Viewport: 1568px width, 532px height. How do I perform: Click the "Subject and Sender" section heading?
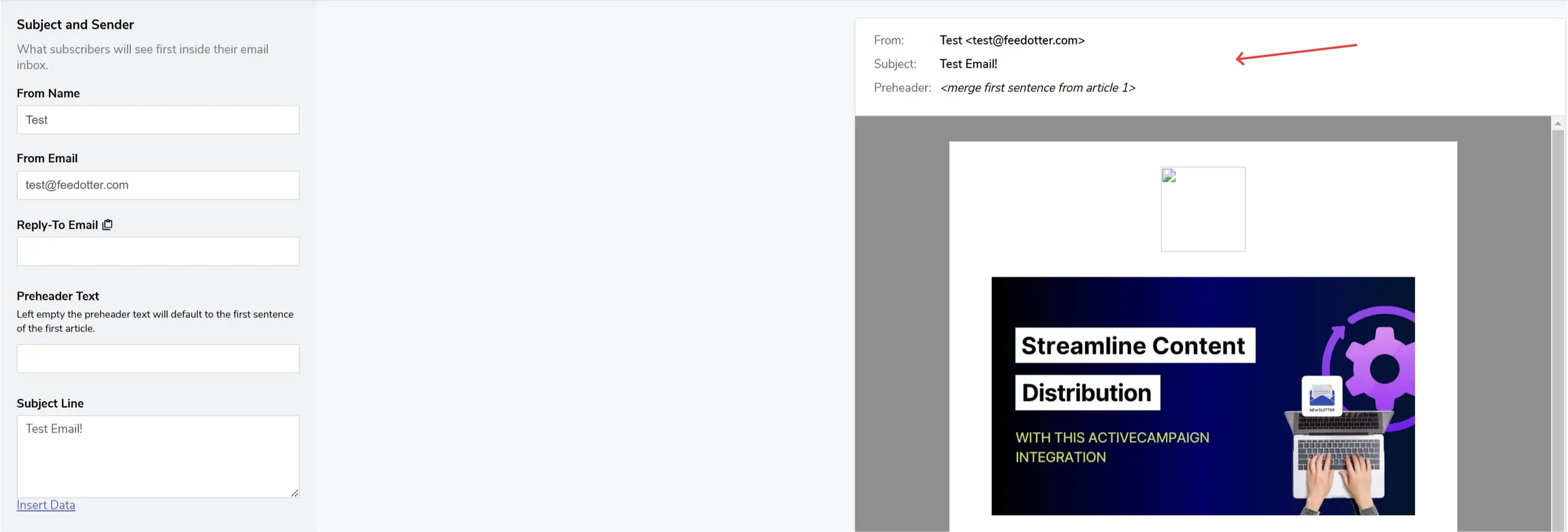pyautogui.click(x=75, y=25)
